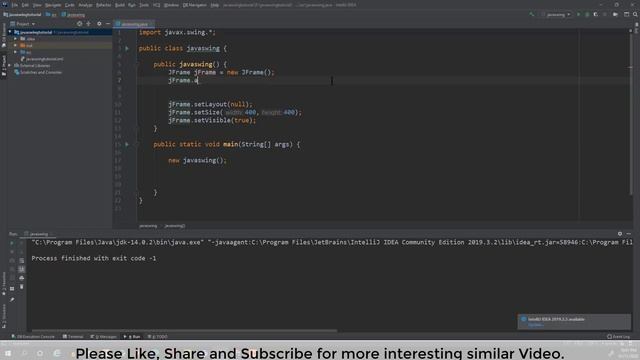Expand the out folder
The image size is (640, 360).
pos(16,45)
